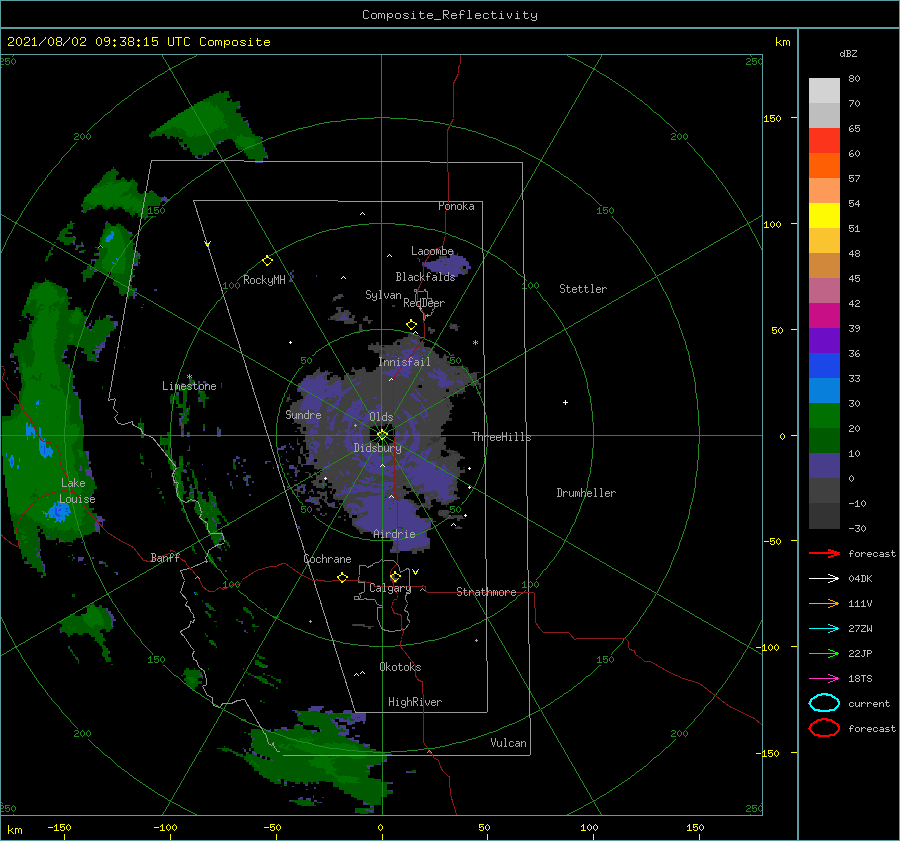The height and width of the screenshot is (841, 900).
Task: Click the Stettler label
Action: tap(583, 289)
